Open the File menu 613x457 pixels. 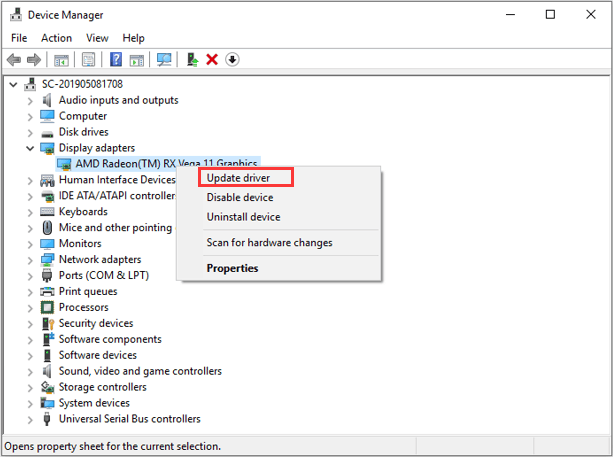coord(19,38)
